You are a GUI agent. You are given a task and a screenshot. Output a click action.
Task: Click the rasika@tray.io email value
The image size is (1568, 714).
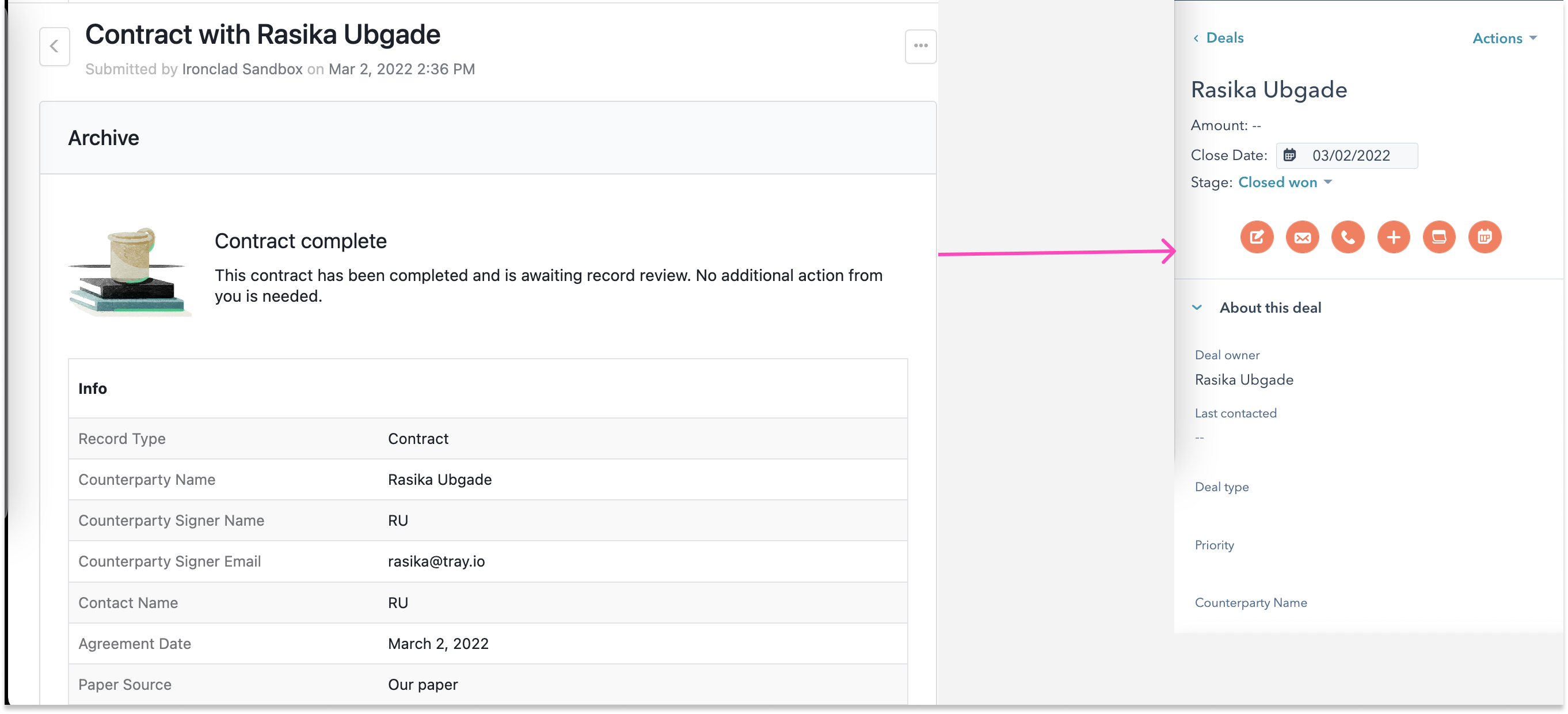(436, 561)
